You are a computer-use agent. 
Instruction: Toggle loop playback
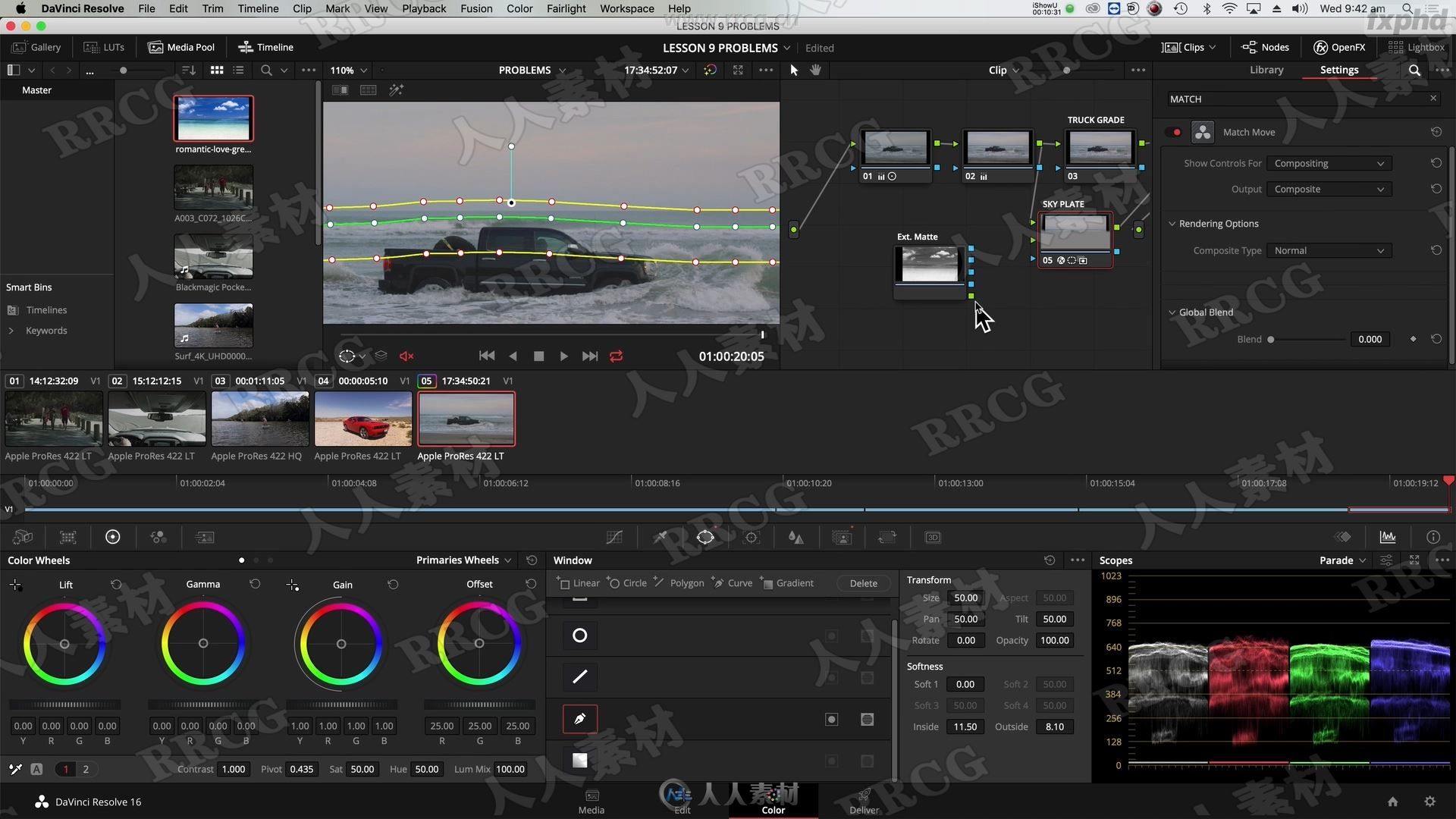616,356
